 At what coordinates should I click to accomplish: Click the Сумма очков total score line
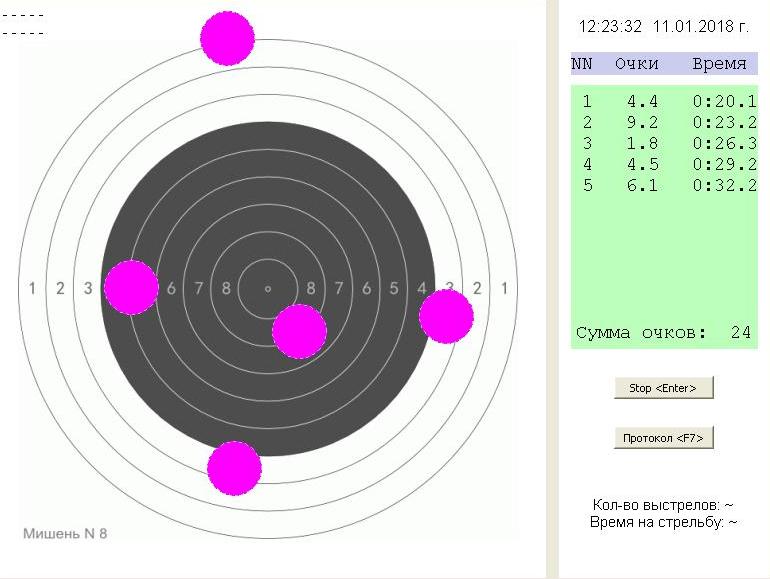(x=663, y=333)
